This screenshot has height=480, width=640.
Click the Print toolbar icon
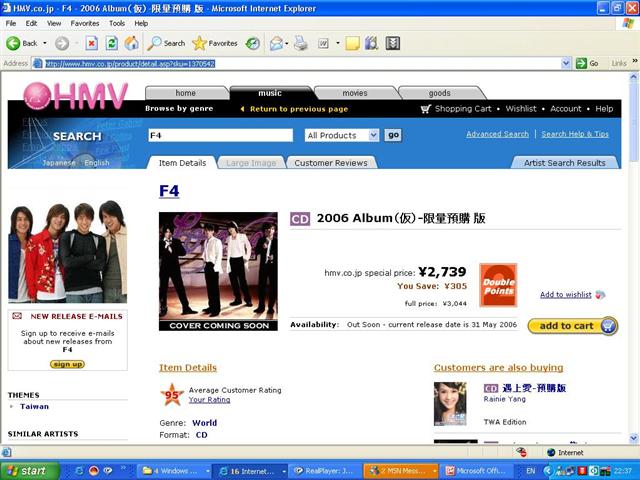pyautogui.click(x=301, y=43)
